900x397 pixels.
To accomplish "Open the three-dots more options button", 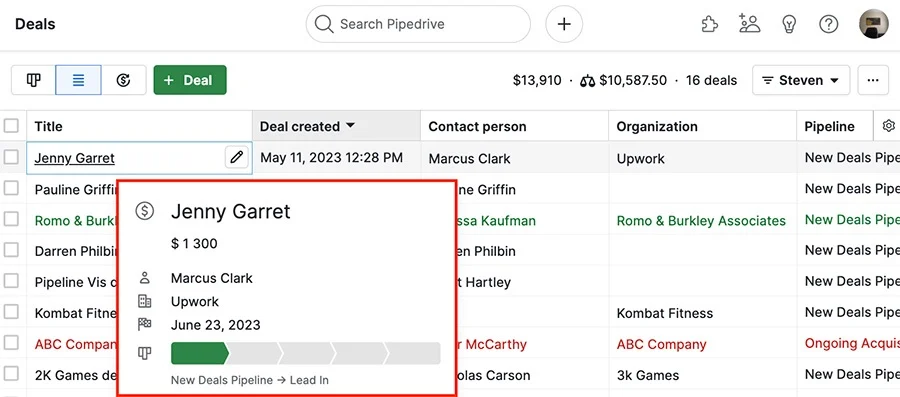I will tap(873, 80).
